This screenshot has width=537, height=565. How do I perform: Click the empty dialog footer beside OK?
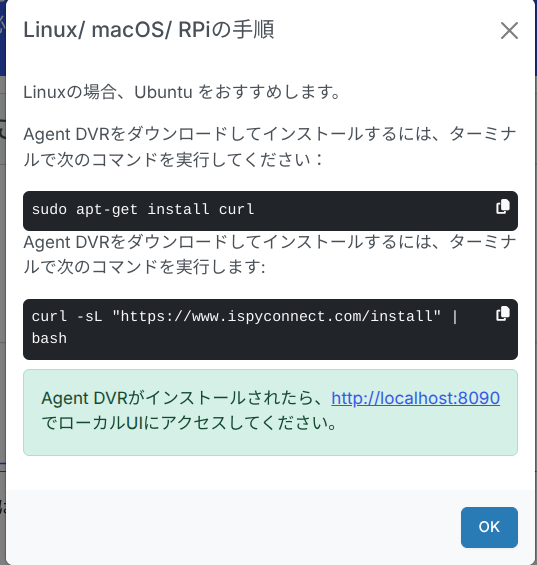point(231,527)
